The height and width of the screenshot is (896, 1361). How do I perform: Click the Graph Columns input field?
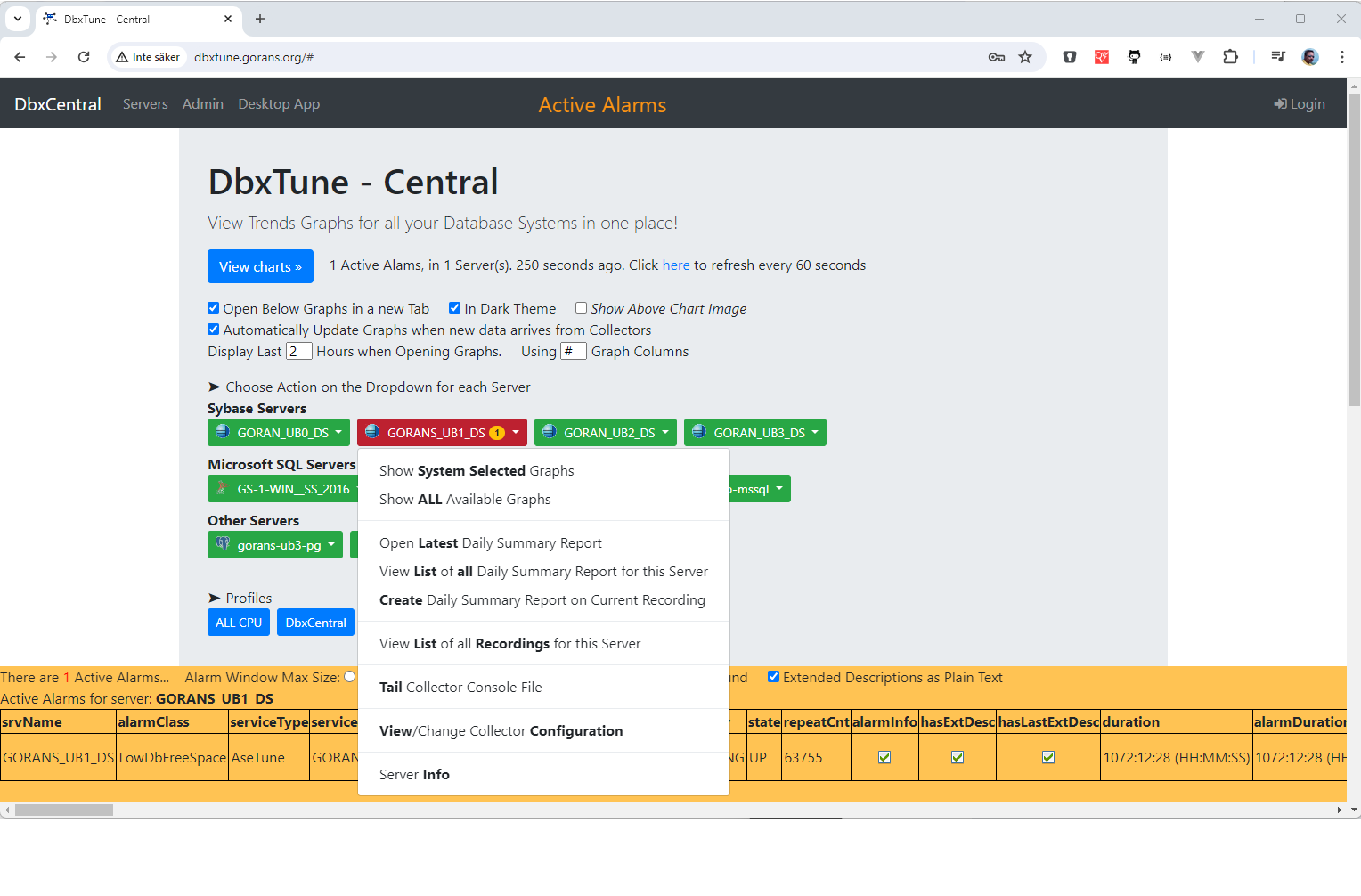click(x=574, y=351)
